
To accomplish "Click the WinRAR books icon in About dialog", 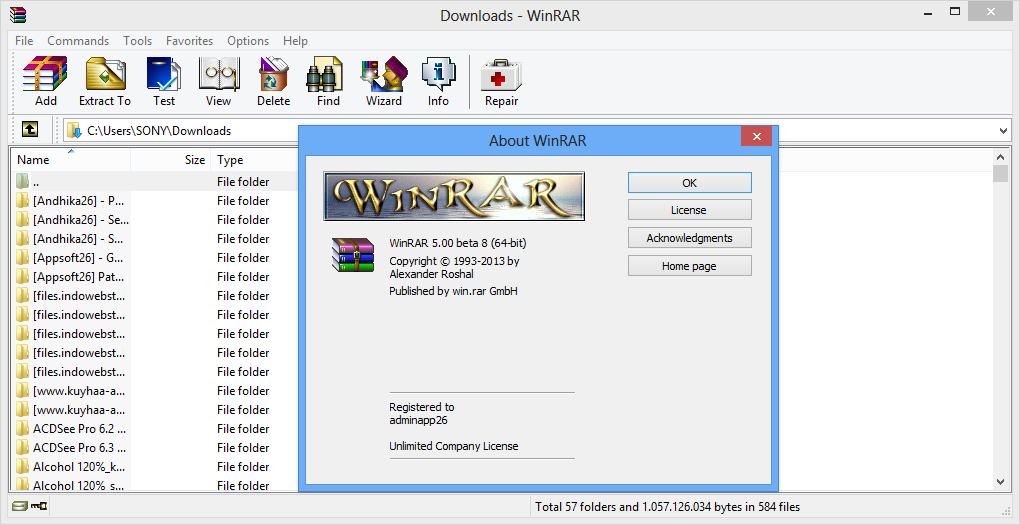I will [353, 254].
